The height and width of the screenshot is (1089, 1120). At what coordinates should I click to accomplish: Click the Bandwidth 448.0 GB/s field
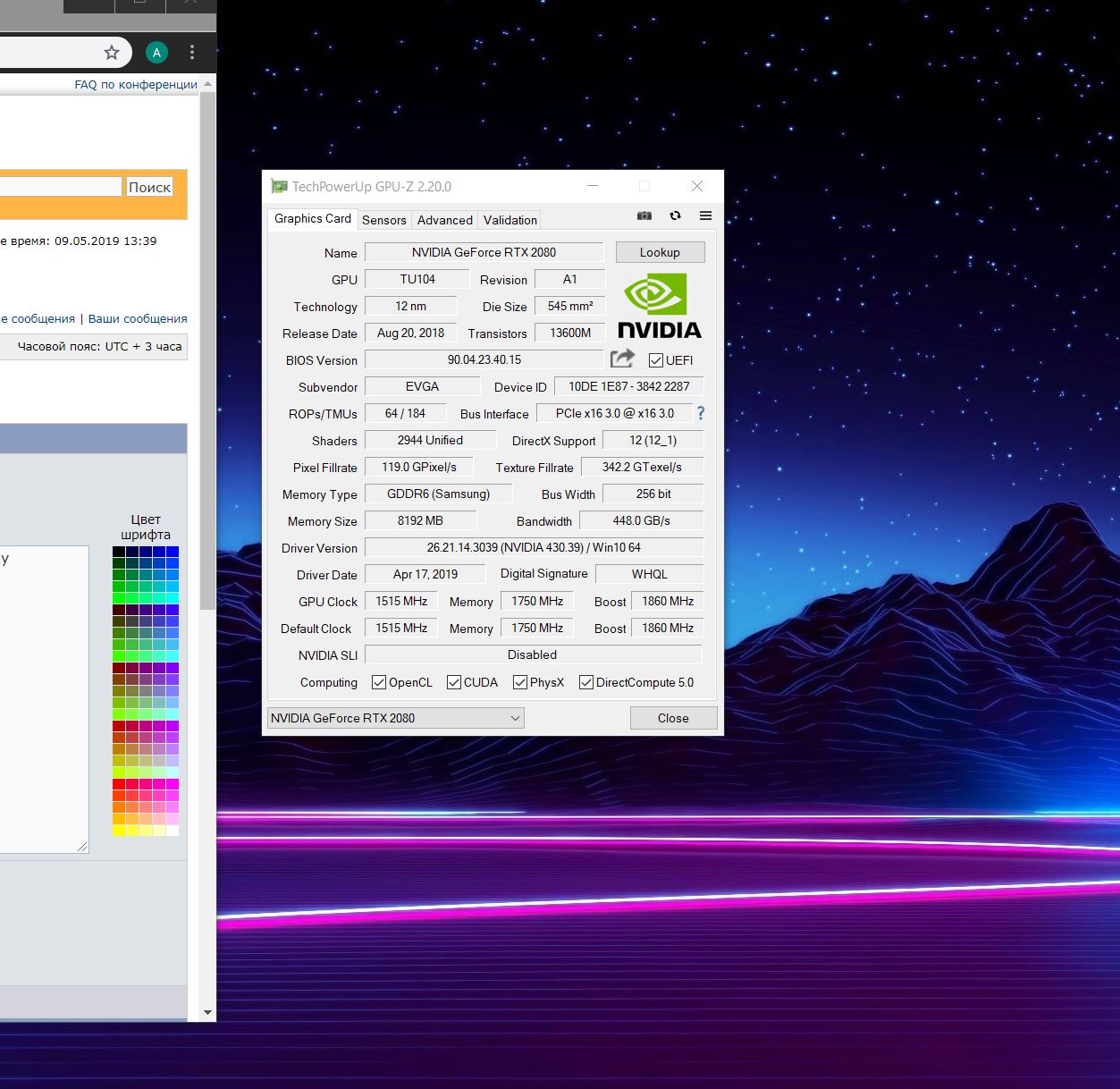click(641, 520)
